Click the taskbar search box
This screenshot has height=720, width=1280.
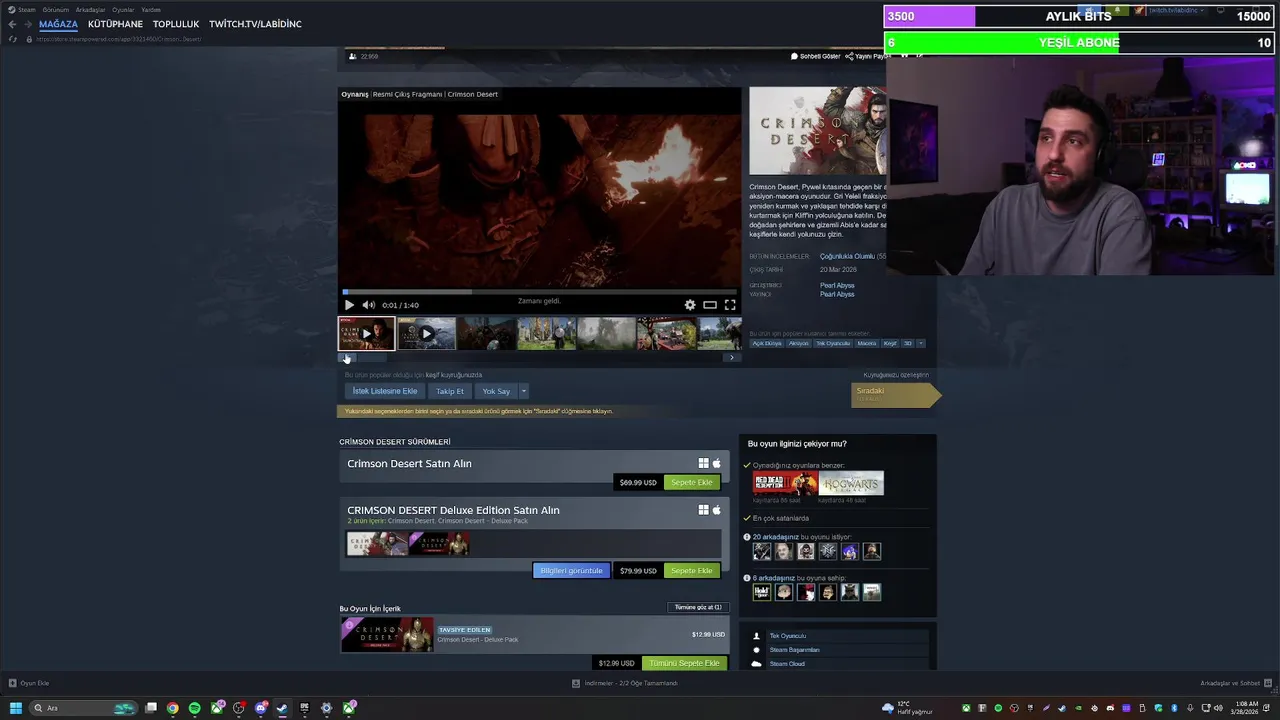[x=84, y=708]
